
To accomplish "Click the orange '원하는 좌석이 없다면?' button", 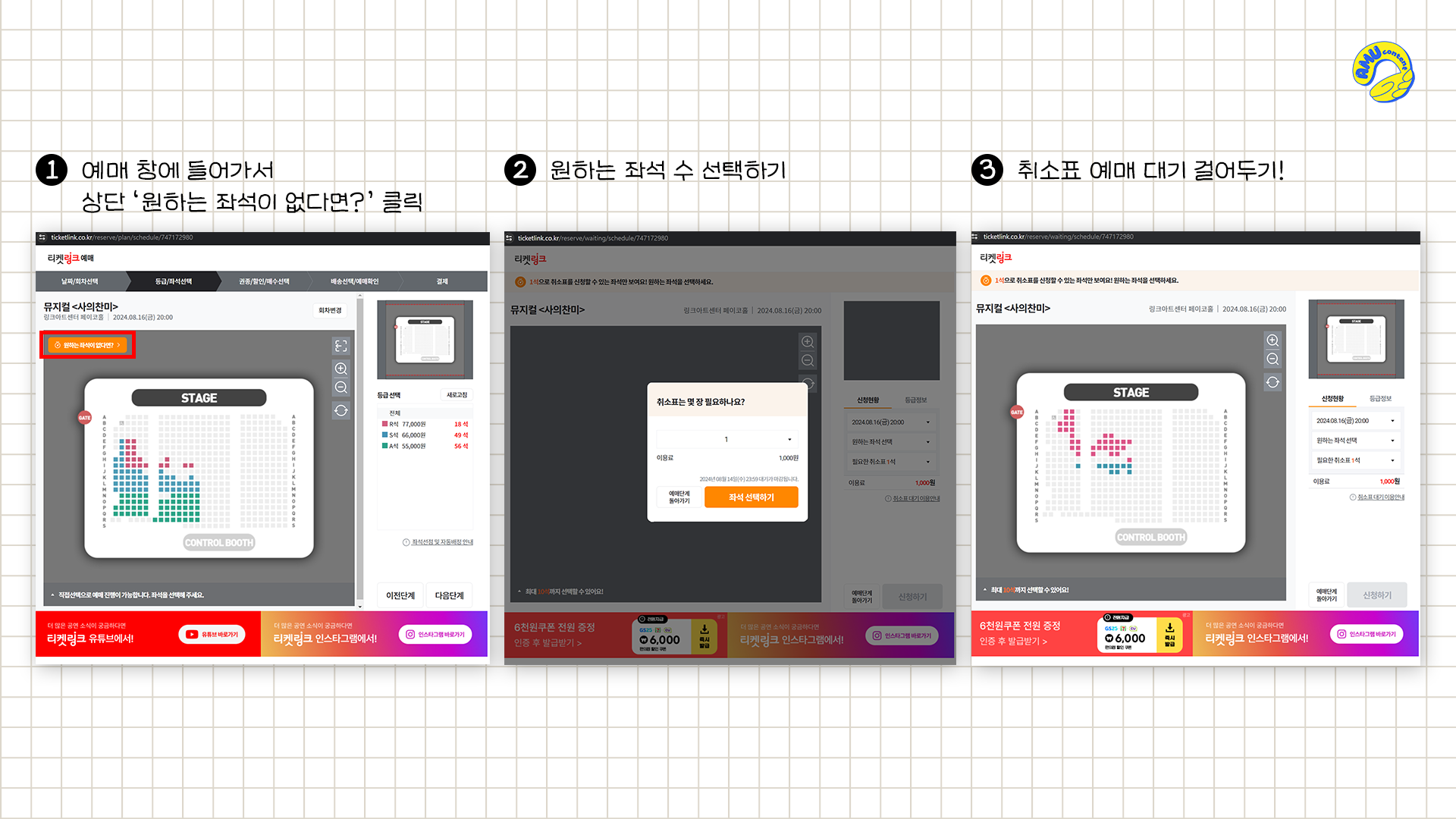I will point(87,345).
